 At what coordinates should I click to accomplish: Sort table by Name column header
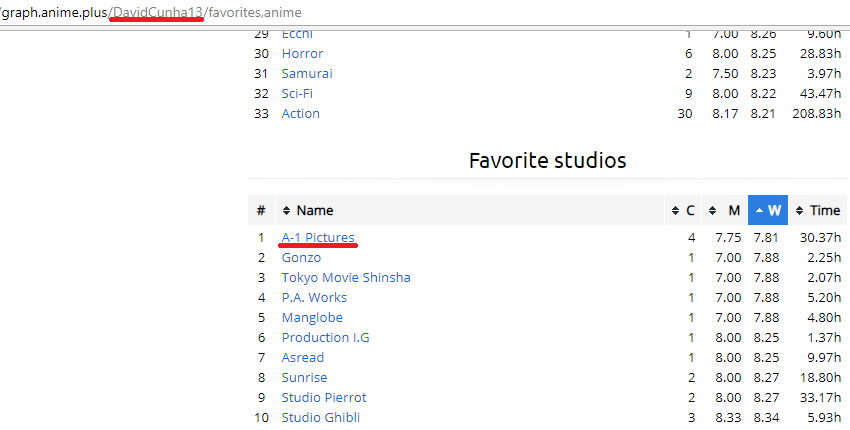point(315,210)
